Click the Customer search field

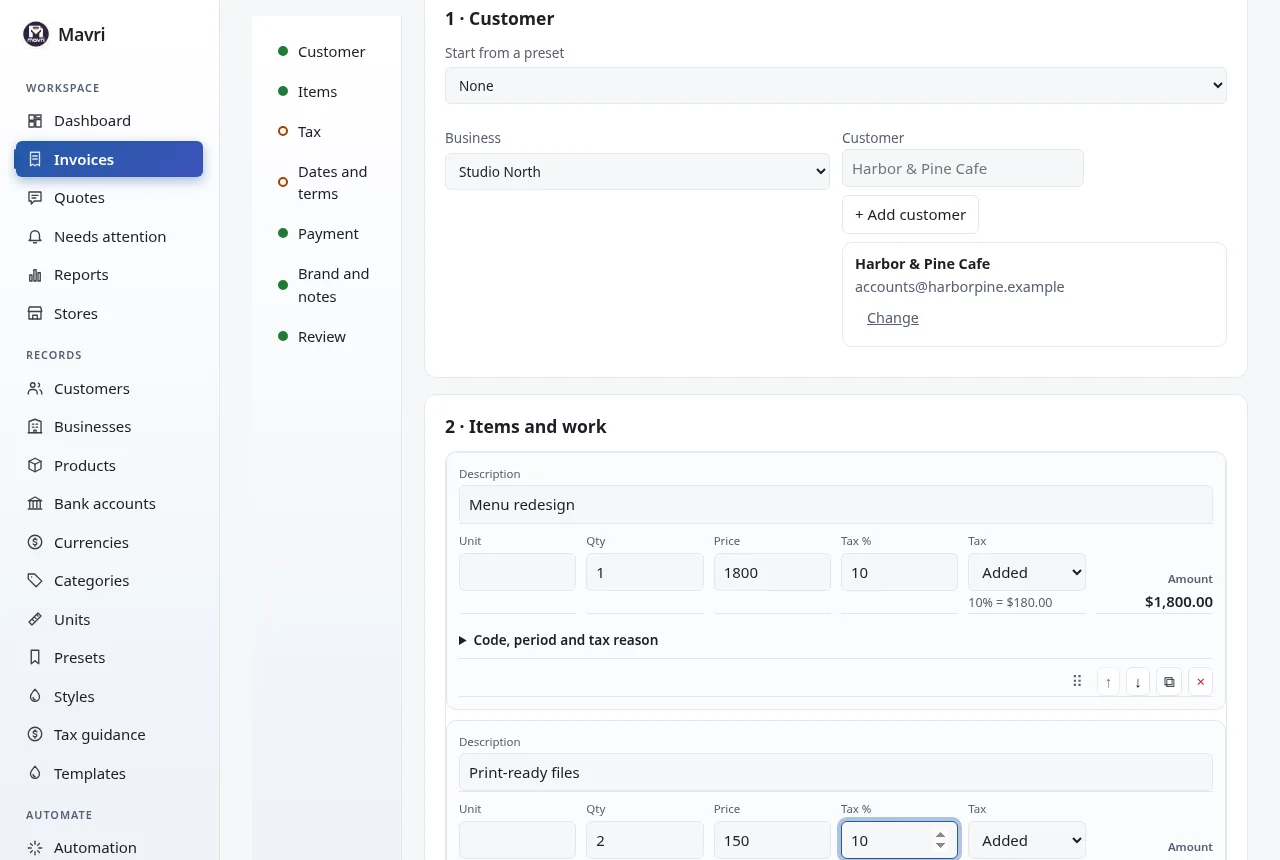(x=963, y=169)
